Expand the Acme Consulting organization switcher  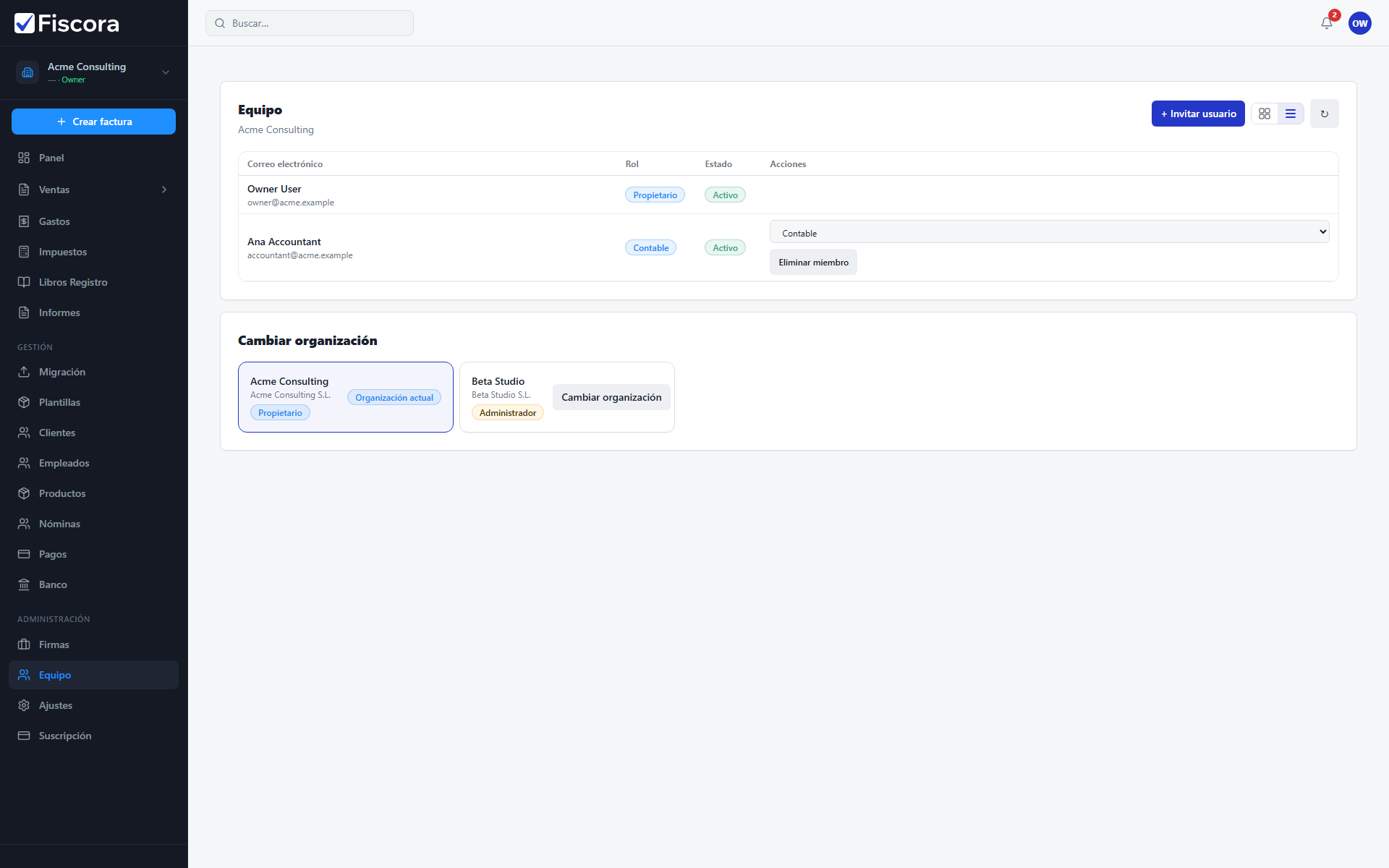(x=94, y=72)
